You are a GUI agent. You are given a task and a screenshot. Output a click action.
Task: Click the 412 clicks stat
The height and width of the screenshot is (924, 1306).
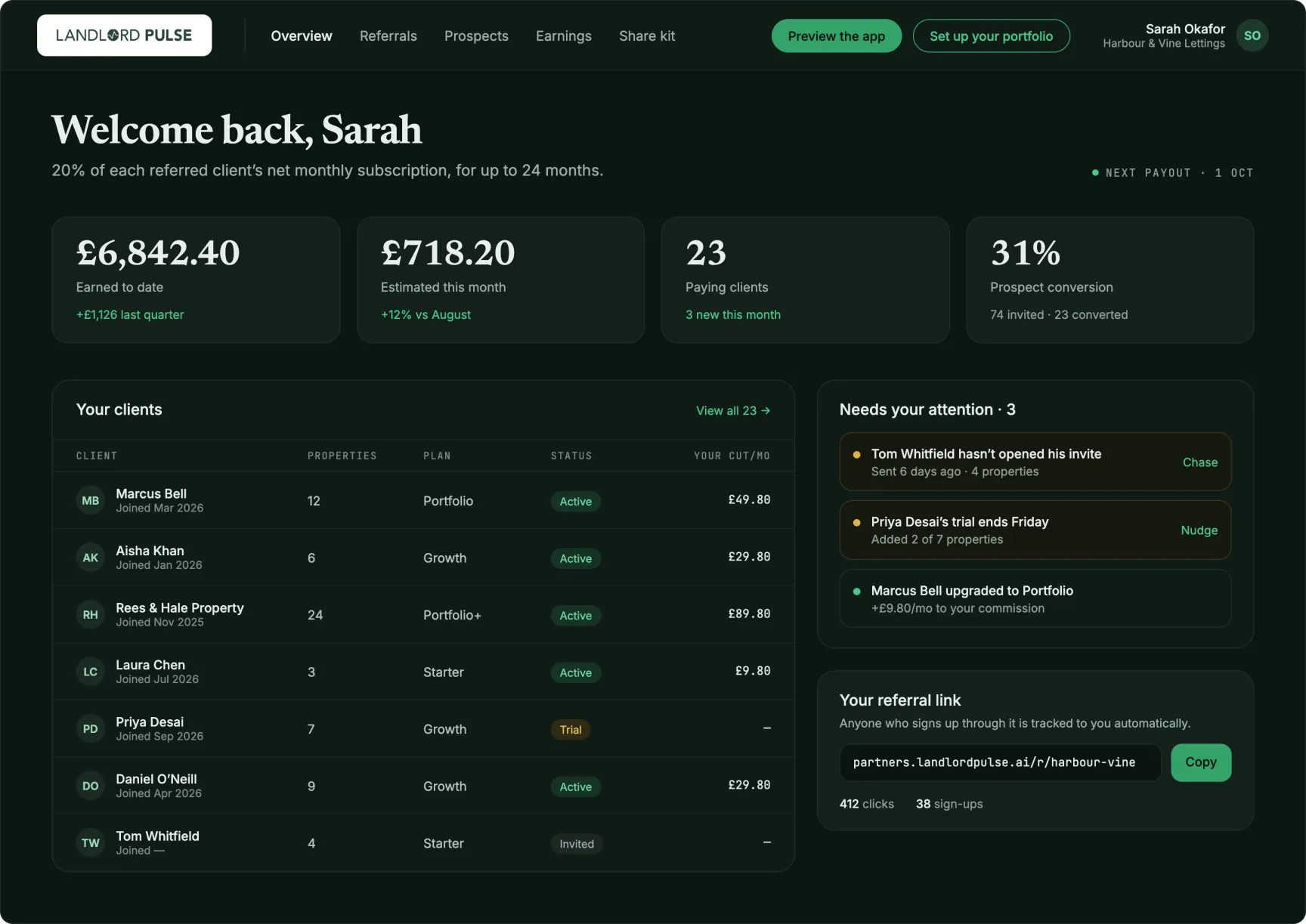point(867,804)
